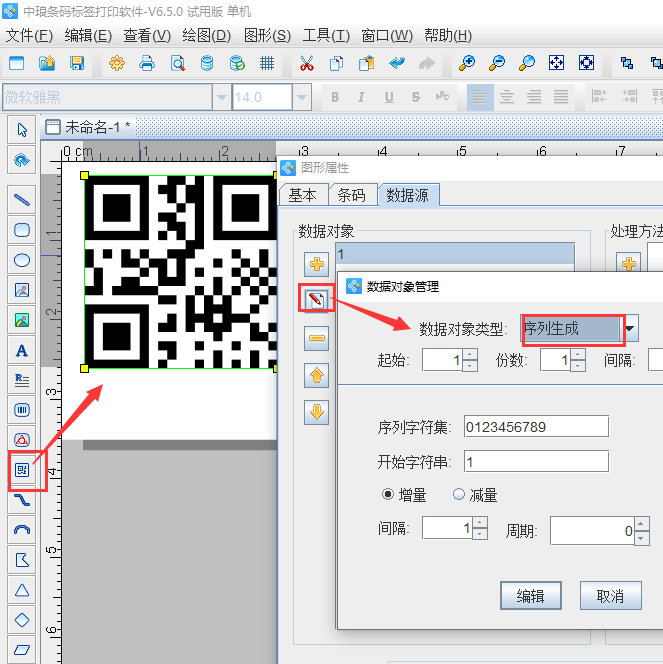Click the 编辑 button

point(530,596)
